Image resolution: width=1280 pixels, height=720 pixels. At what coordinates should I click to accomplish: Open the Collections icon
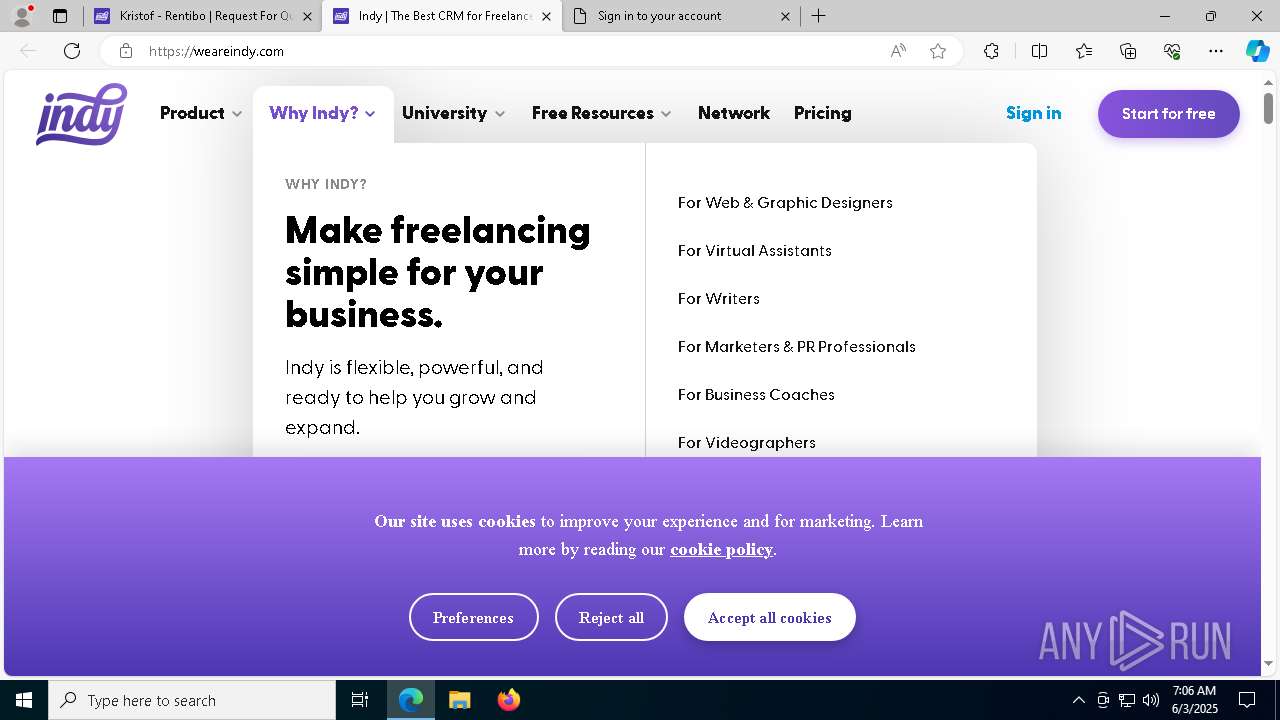point(1128,51)
